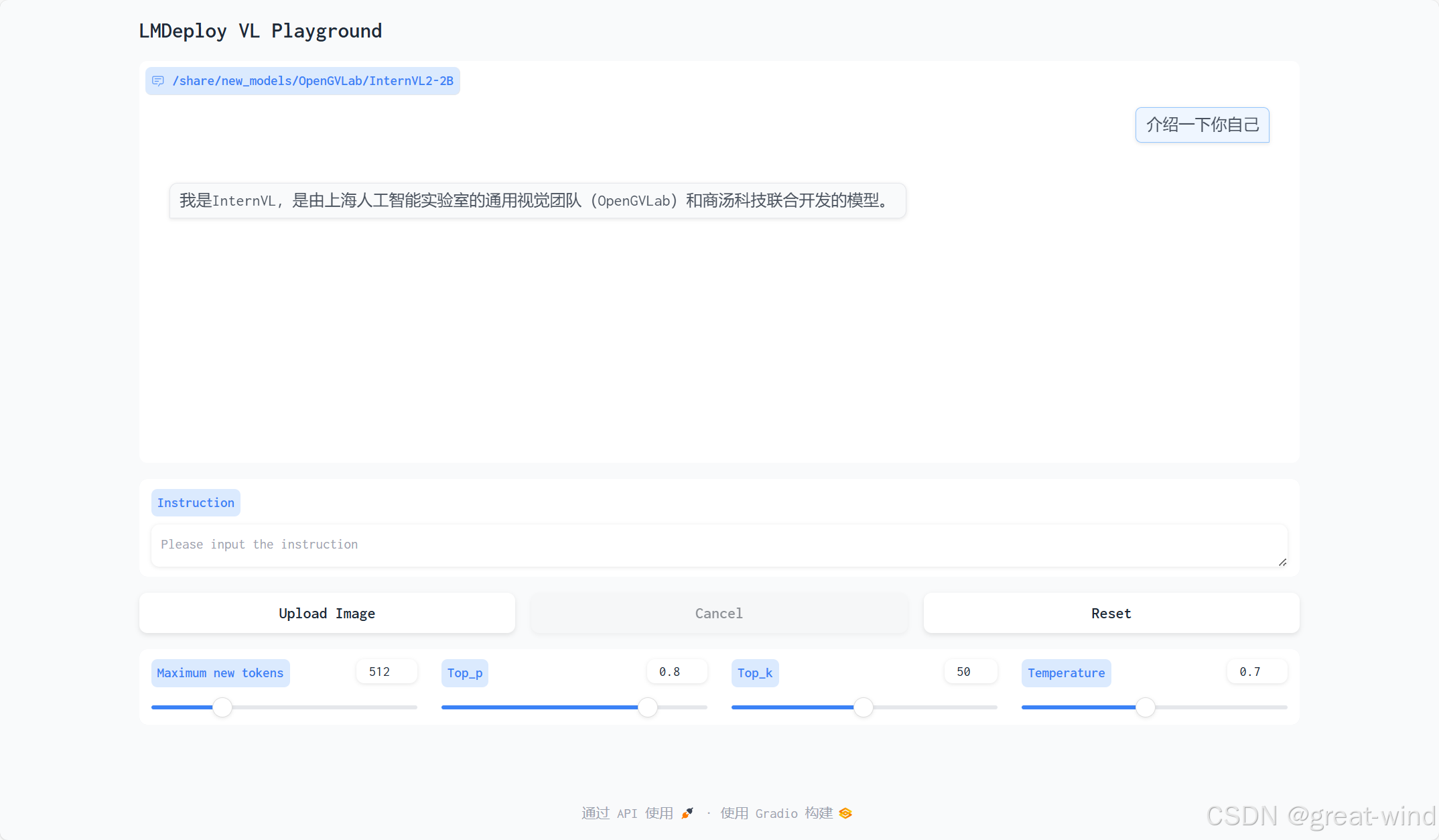
Task: Click the chatbot label chat-bubble icon
Action: [158, 81]
